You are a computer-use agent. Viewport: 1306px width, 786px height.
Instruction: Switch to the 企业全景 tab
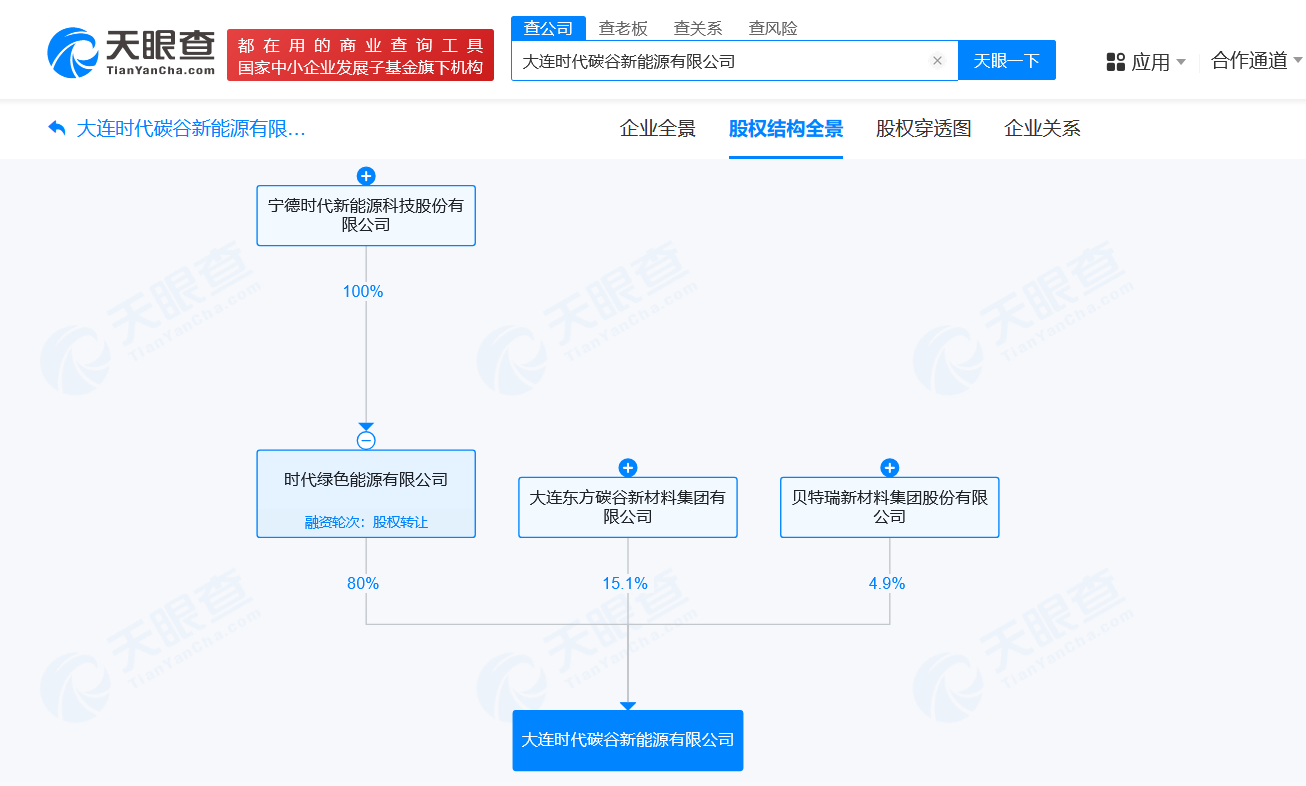point(658,129)
